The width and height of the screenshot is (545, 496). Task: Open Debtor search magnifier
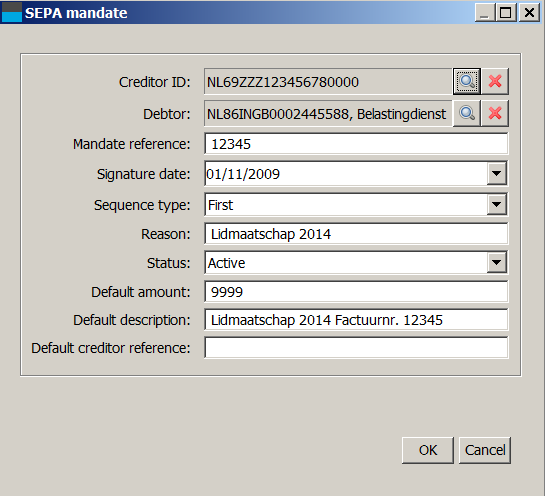click(x=467, y=113)
